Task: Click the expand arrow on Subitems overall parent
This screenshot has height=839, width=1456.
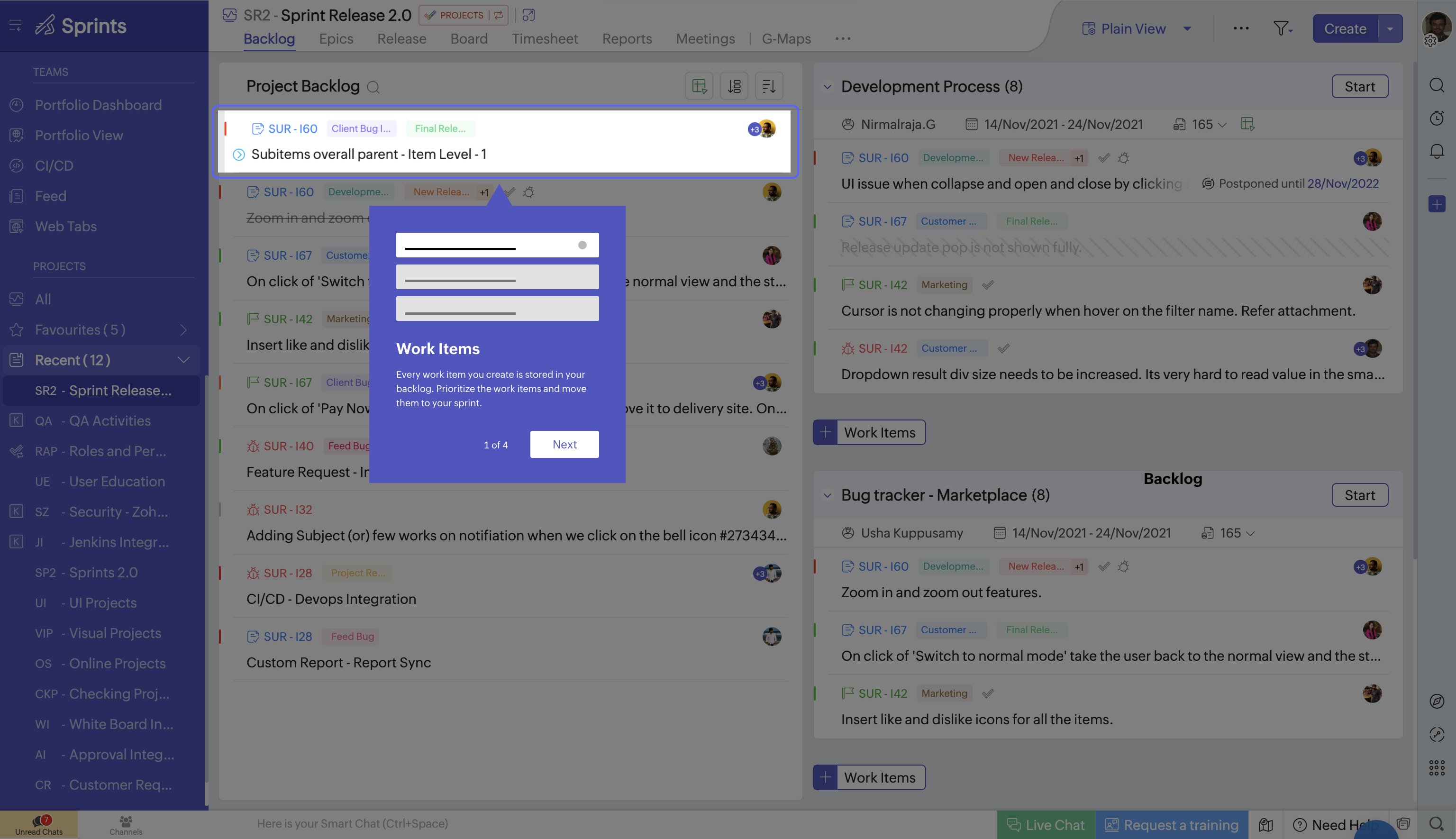Action: click(x=238, y=154)
